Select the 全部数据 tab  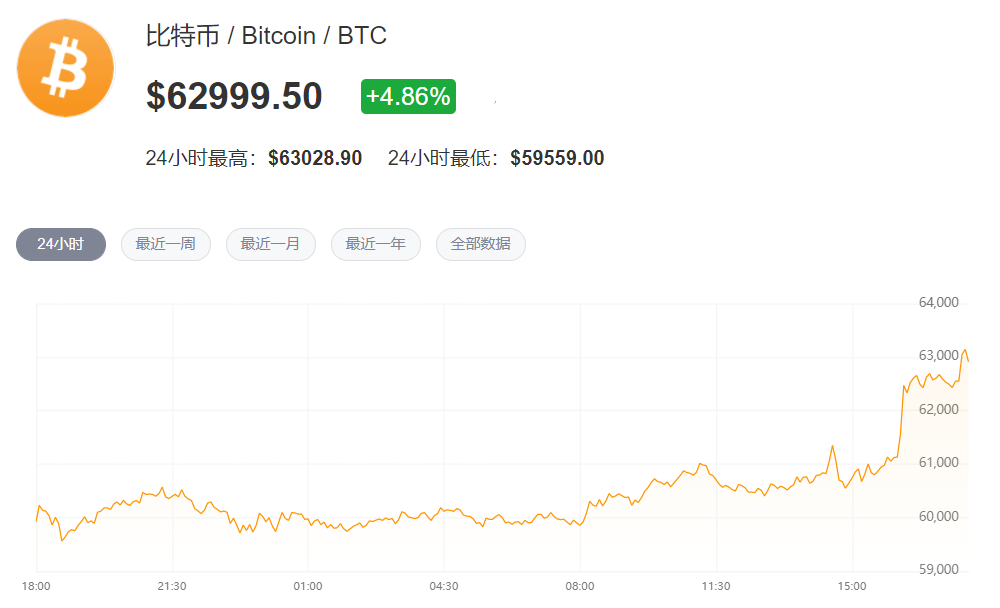(481, 244)
